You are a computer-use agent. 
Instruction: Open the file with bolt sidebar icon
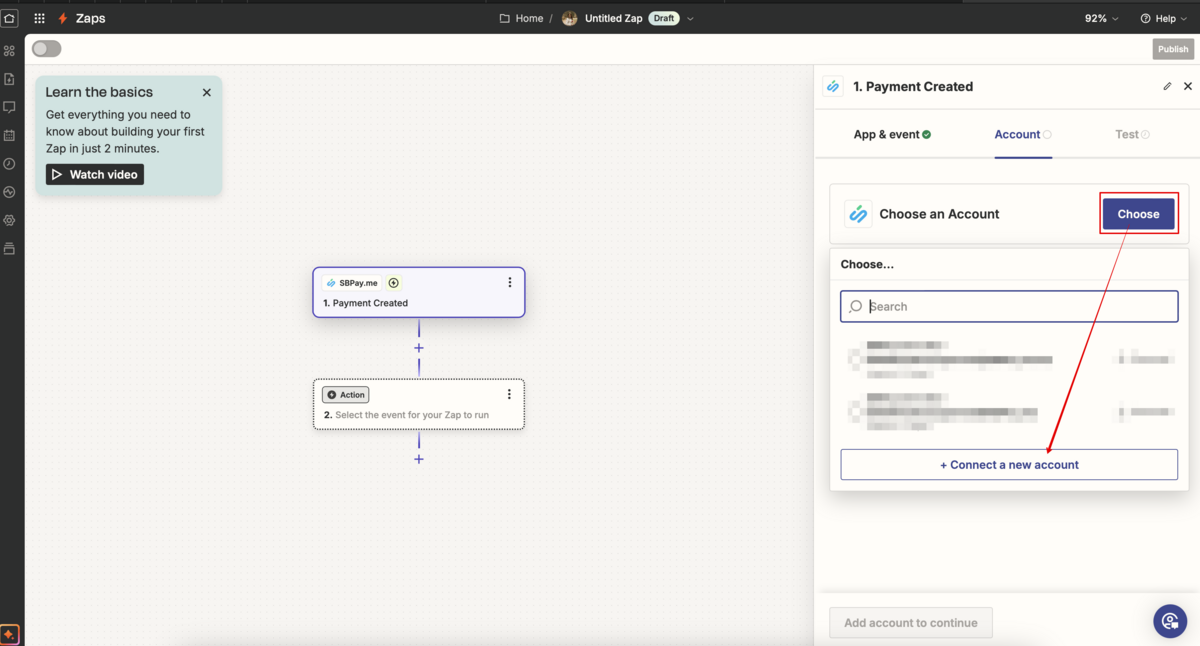[x=10, y=79]
